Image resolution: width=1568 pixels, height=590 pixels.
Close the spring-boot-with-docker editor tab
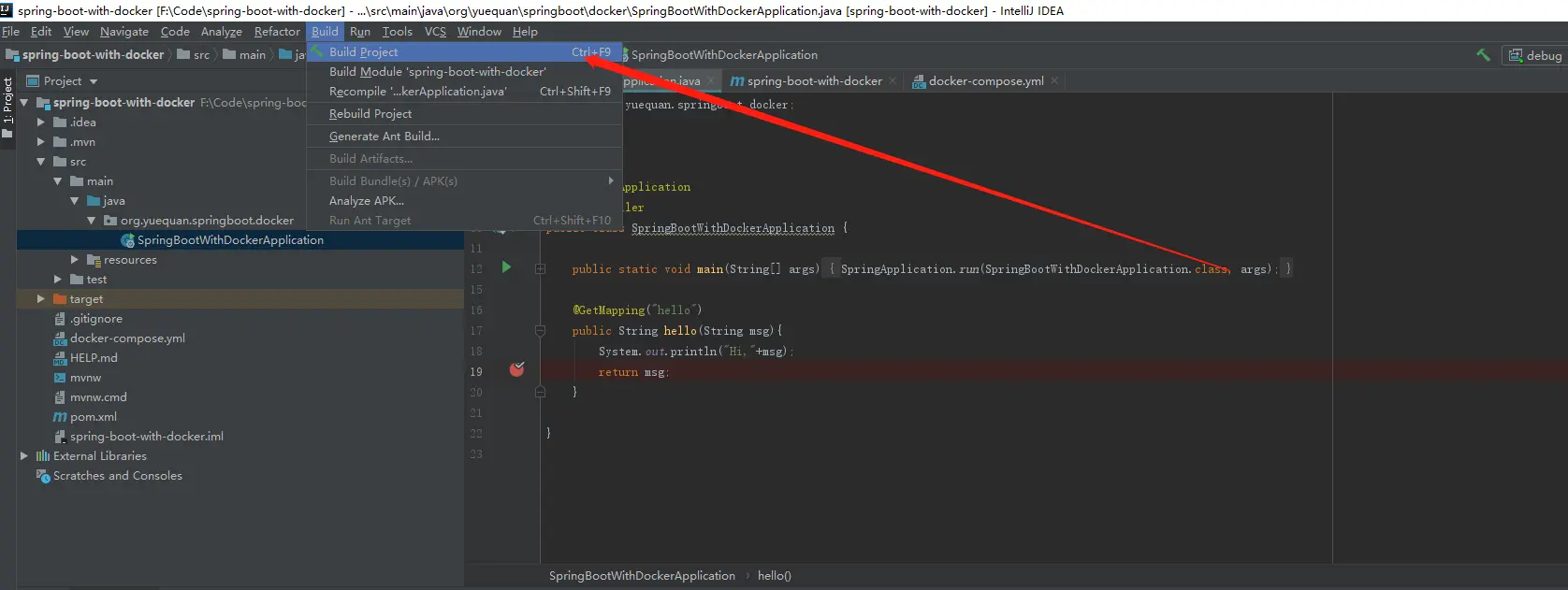(893, 81)
